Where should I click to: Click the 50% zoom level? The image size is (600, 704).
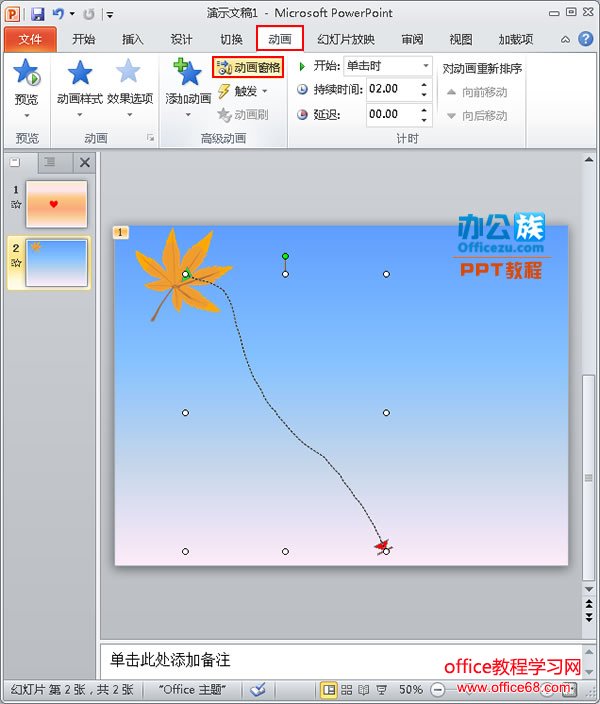point(410,689)
